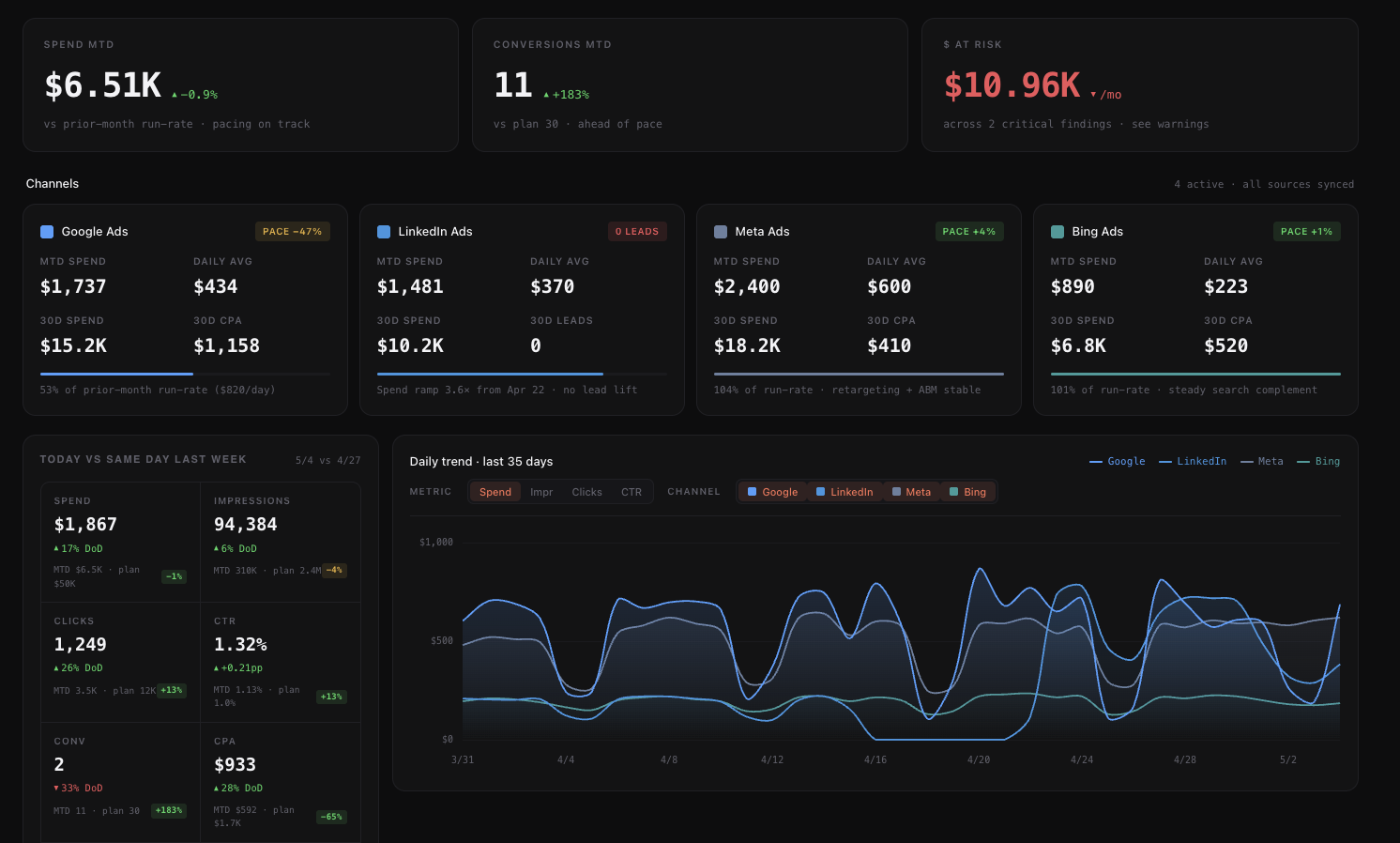The width and height of the screenshot is (1400, 843).
Task: Click the PACE +4% badge on Meta Ads
Action: tap(969, 232)
